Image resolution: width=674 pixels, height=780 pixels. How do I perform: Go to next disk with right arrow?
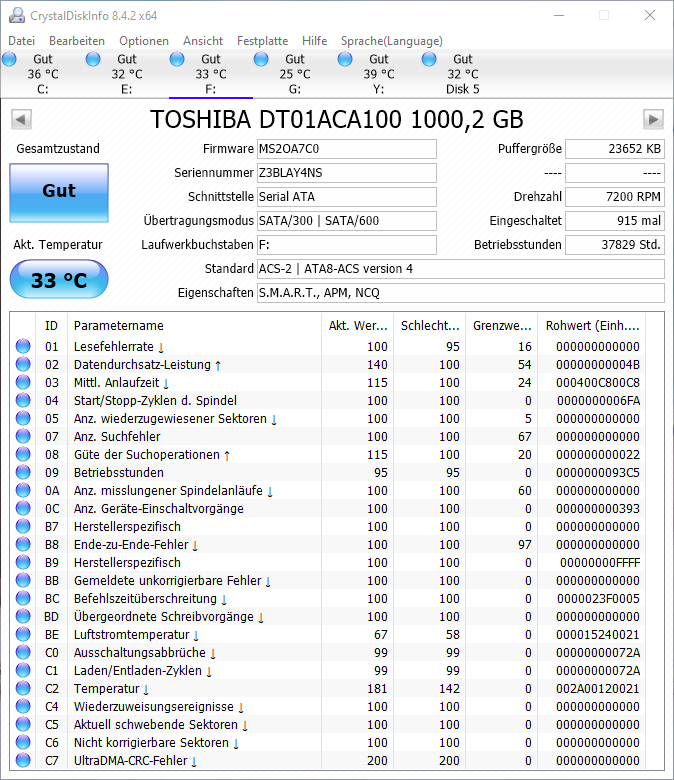click(x=653, y=119)
